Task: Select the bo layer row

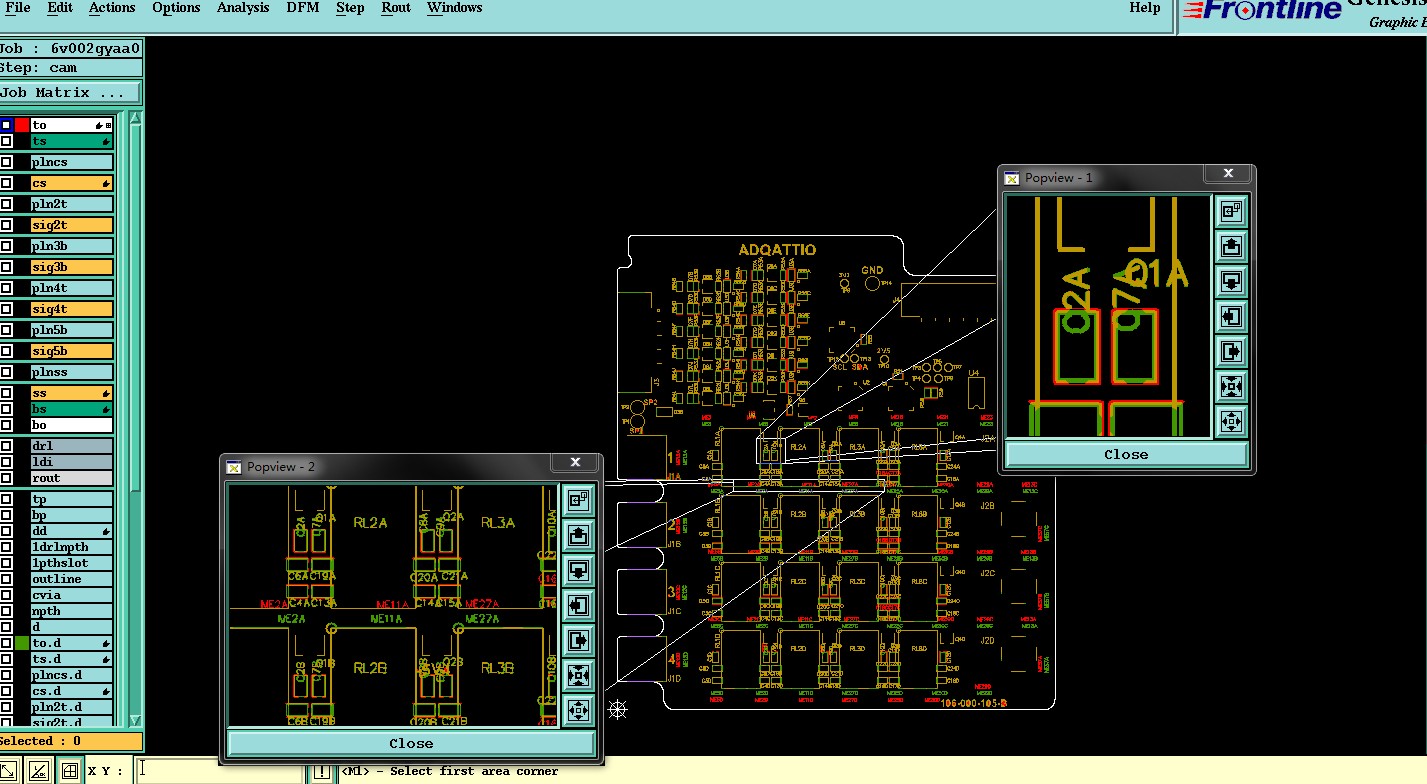Action: point(71,426)
